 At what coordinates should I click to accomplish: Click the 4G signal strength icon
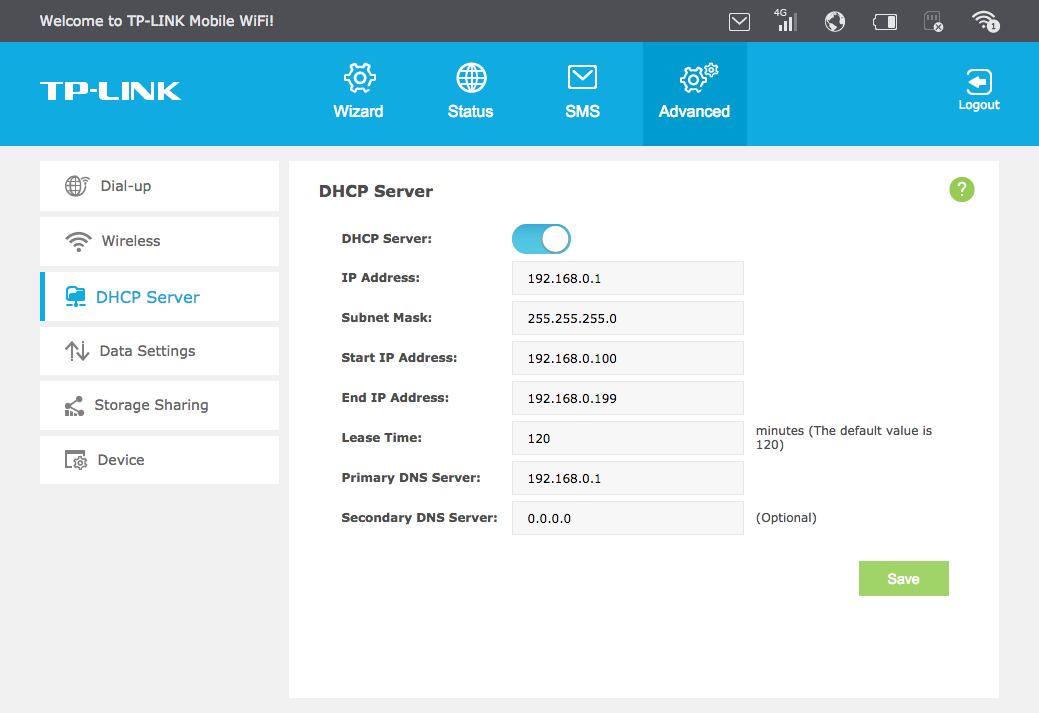tap(786, 21)
